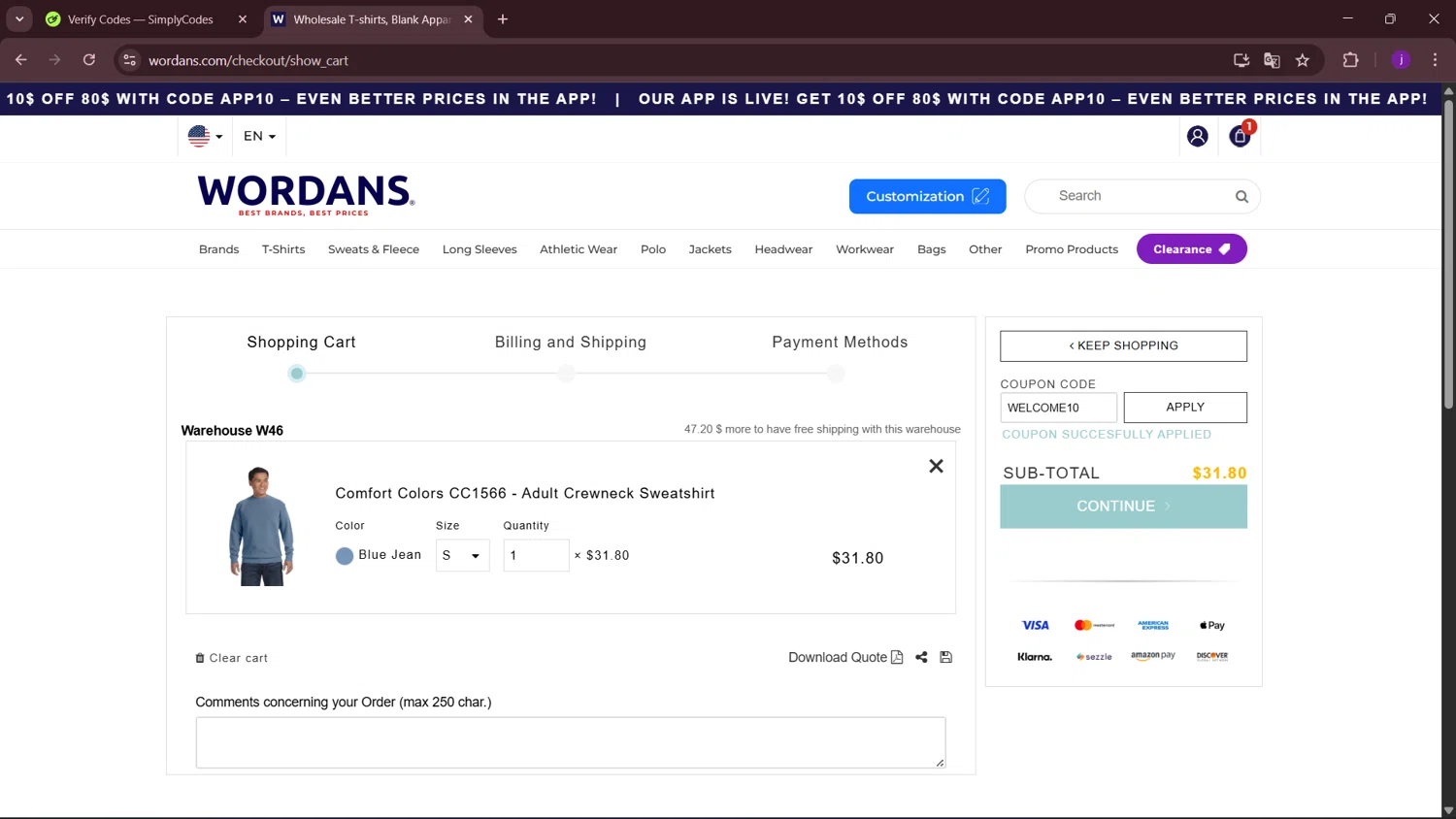This screenshot has height=819, width=1456.
Task: Switch to Verify Codes SimplyCodes tab
Action: click(x=140, y=19)
